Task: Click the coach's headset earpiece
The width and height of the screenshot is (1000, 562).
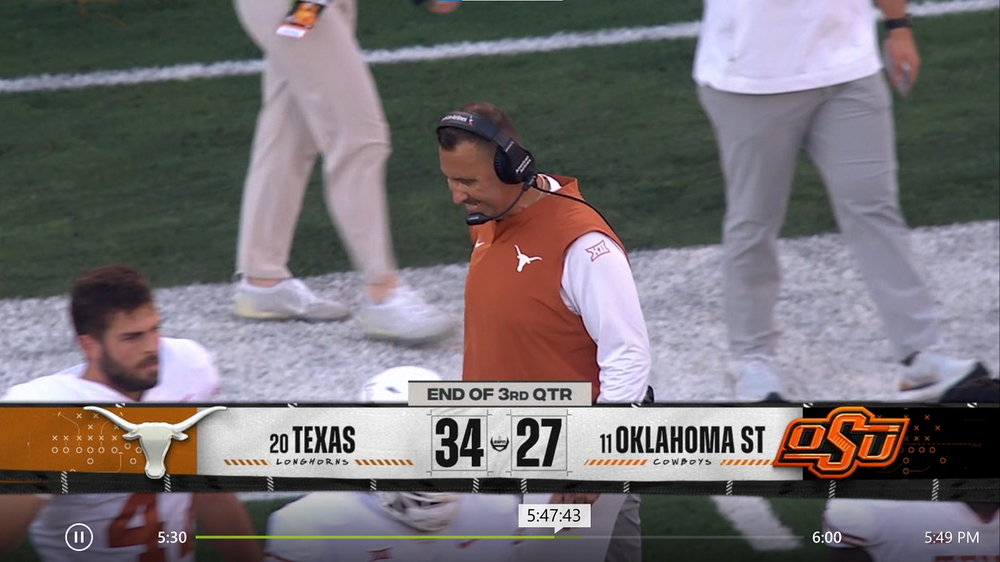Action: click(x=514, y=163)
